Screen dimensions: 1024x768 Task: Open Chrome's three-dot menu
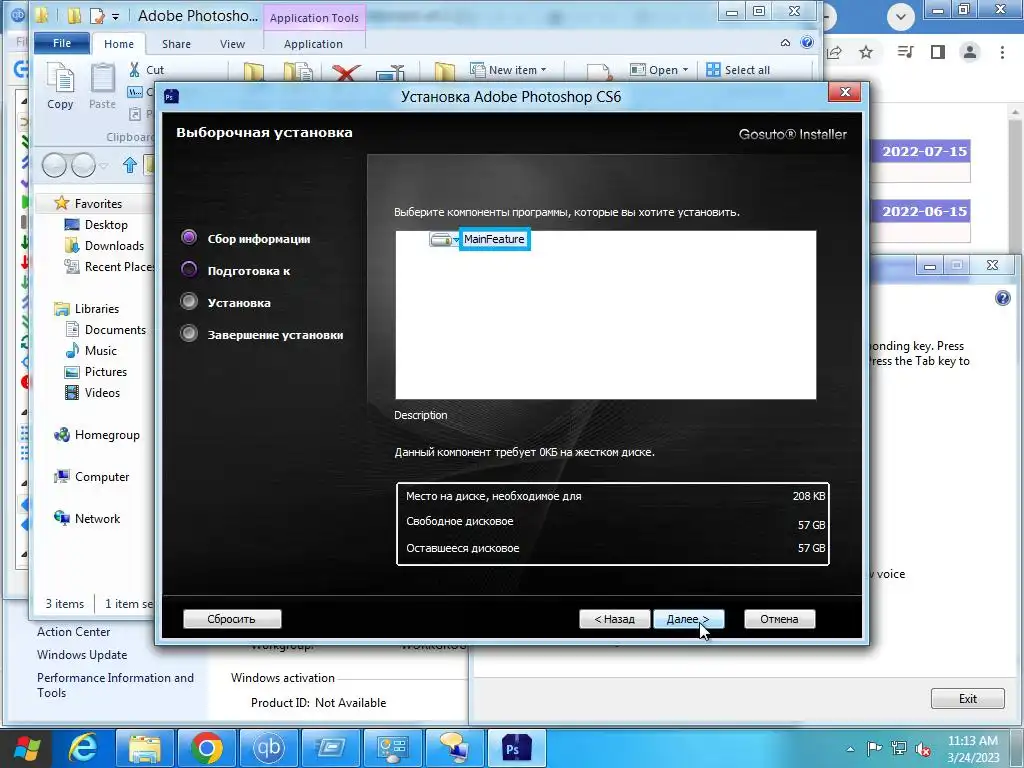click(1002, 52)
